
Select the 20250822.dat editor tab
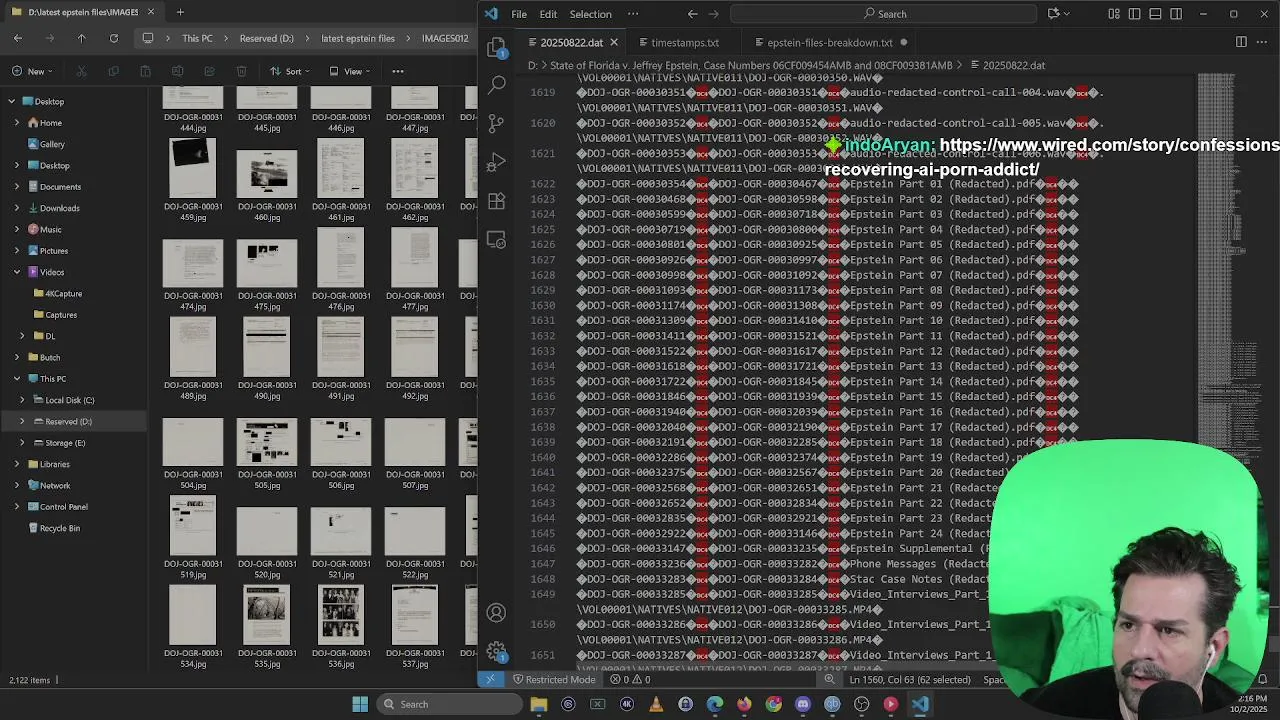click(x=571, y=42)
